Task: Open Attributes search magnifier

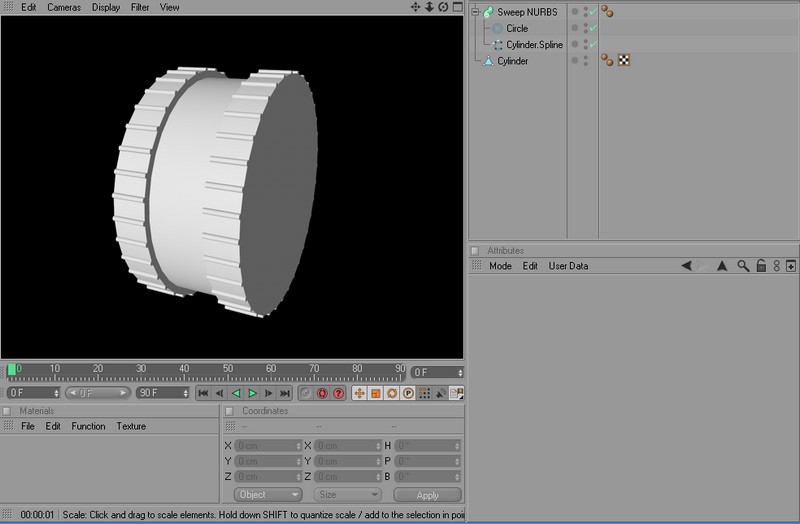Action: pyautogui.click(x=743, y=265)
